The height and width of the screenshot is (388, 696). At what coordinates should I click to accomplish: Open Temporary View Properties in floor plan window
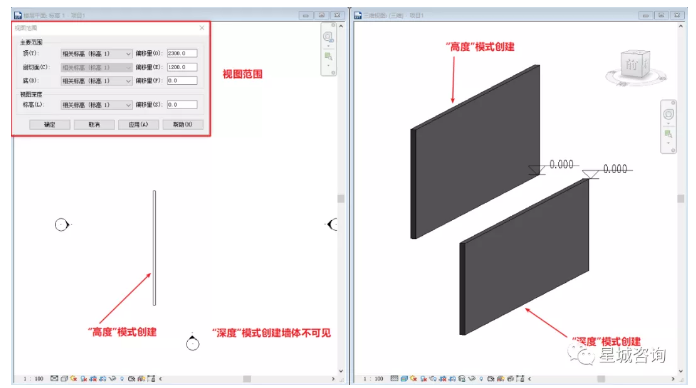131,379
